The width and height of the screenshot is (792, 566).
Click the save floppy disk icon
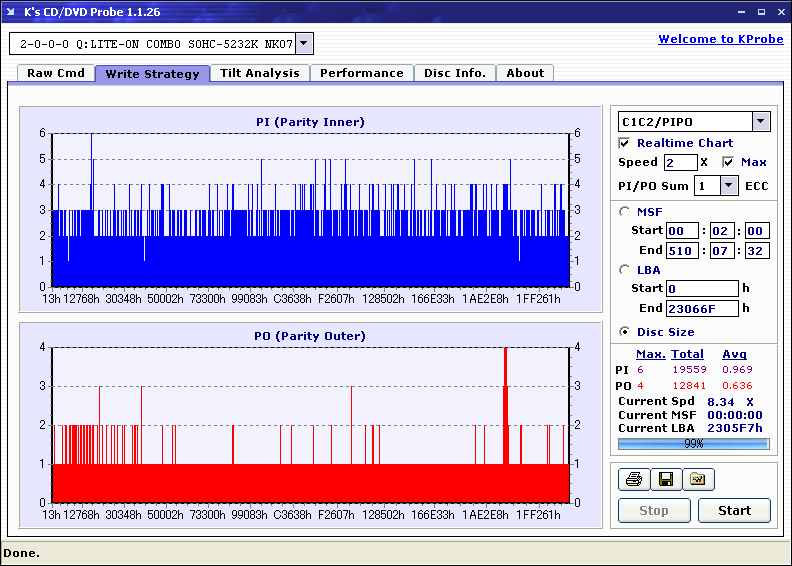(665, 480)
